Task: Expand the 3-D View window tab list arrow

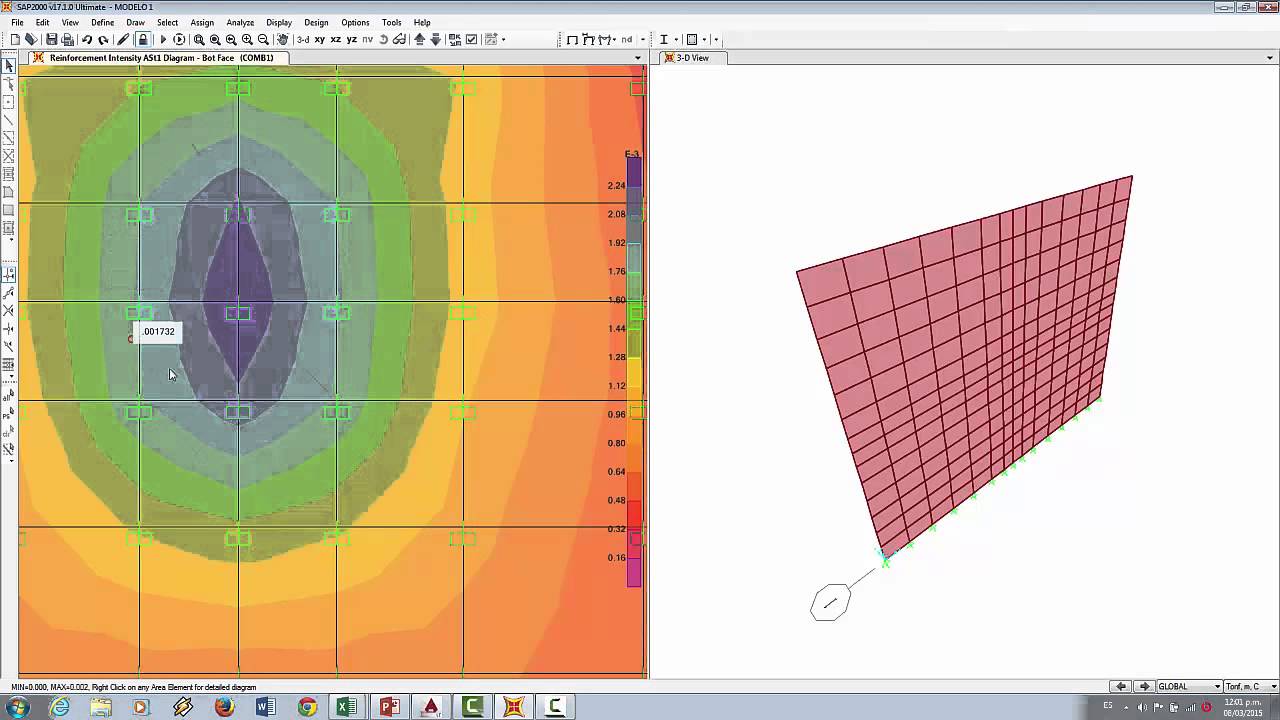Action: (1268, 58)
